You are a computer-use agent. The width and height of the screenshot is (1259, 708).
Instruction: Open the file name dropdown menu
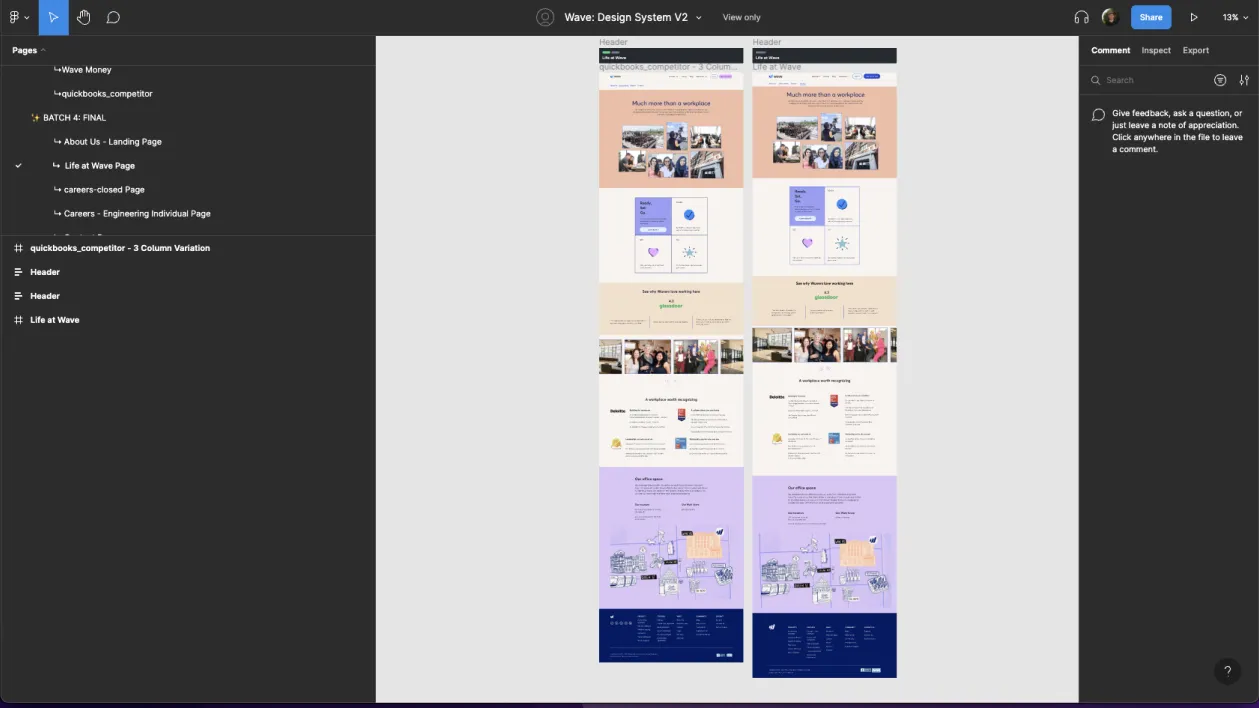click(698, 17)
